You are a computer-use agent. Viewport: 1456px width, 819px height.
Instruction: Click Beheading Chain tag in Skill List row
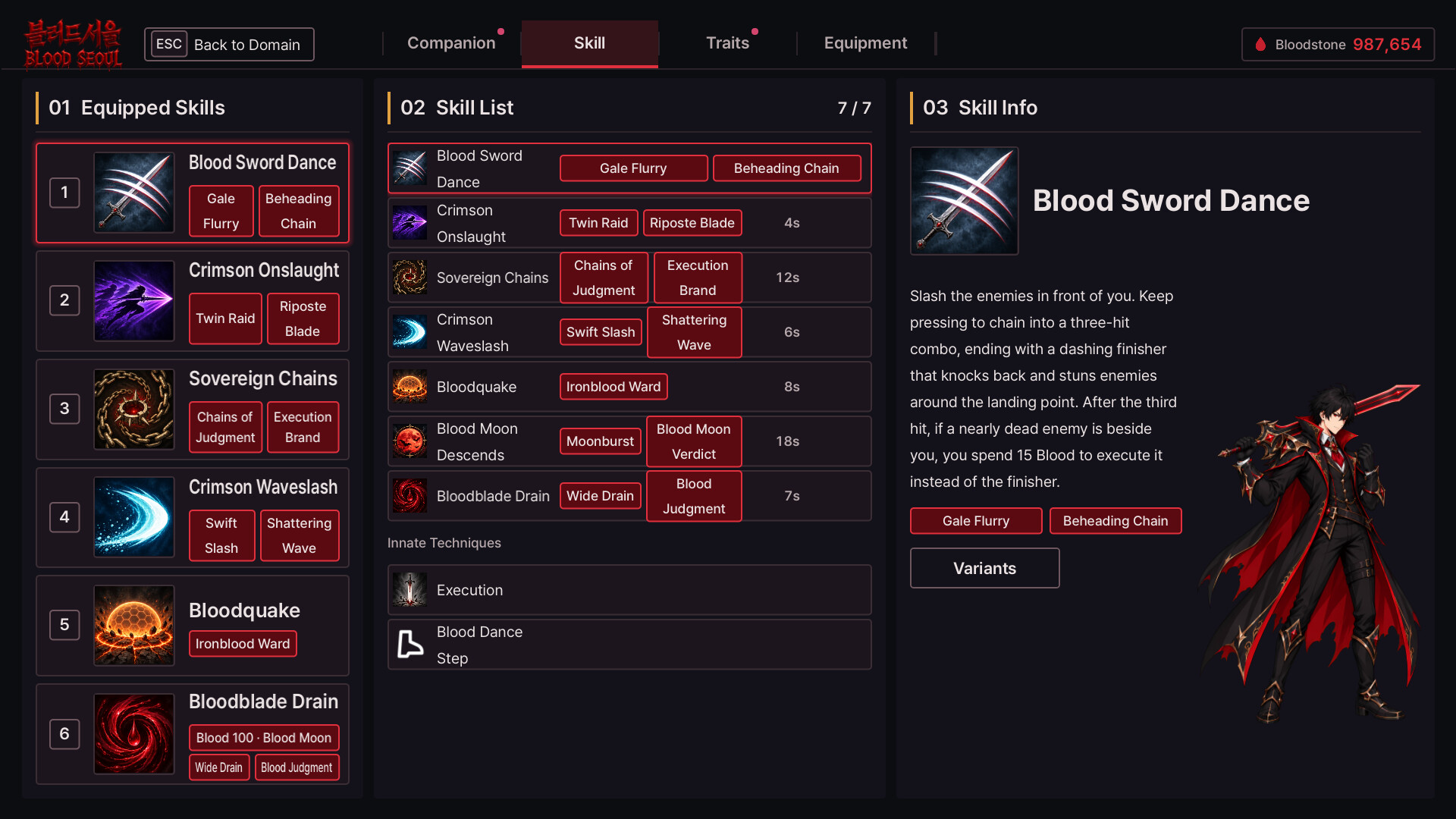[x=786, y=168]
